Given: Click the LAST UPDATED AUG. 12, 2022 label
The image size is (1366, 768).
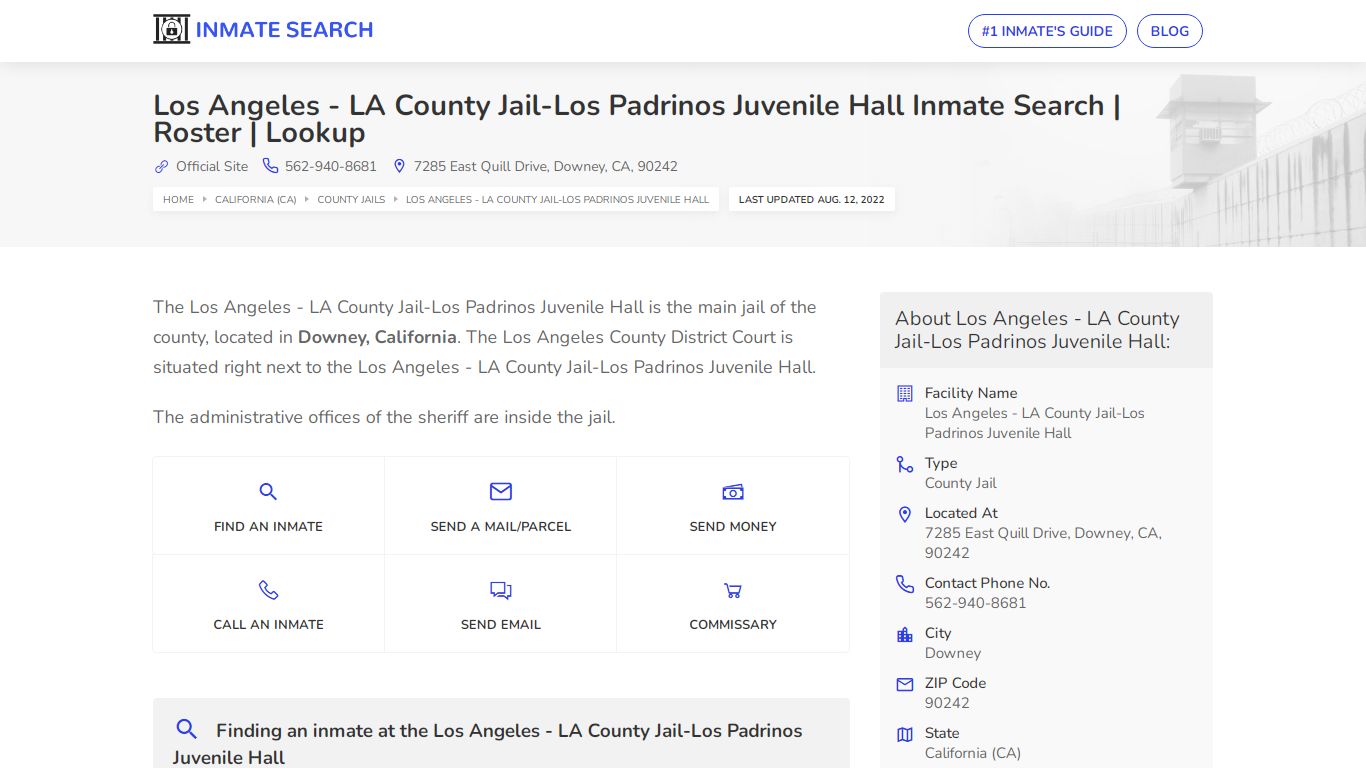Looking at the screenshot, I should [x=812, y=199].
